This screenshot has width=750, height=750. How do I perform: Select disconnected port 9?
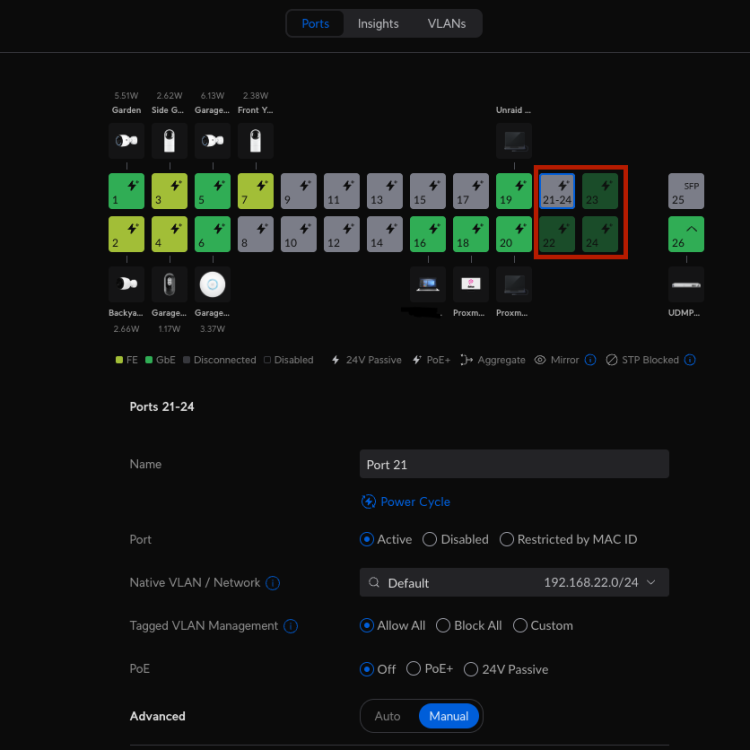[x=298, y=191]
